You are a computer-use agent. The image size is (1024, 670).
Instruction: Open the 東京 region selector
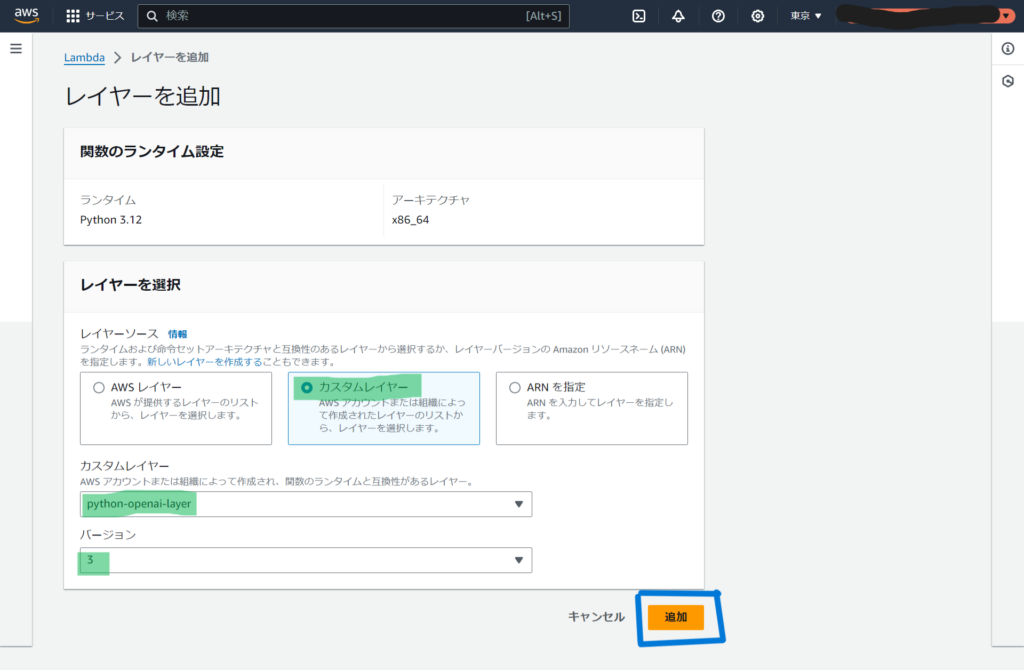click(x=805, y=16)
